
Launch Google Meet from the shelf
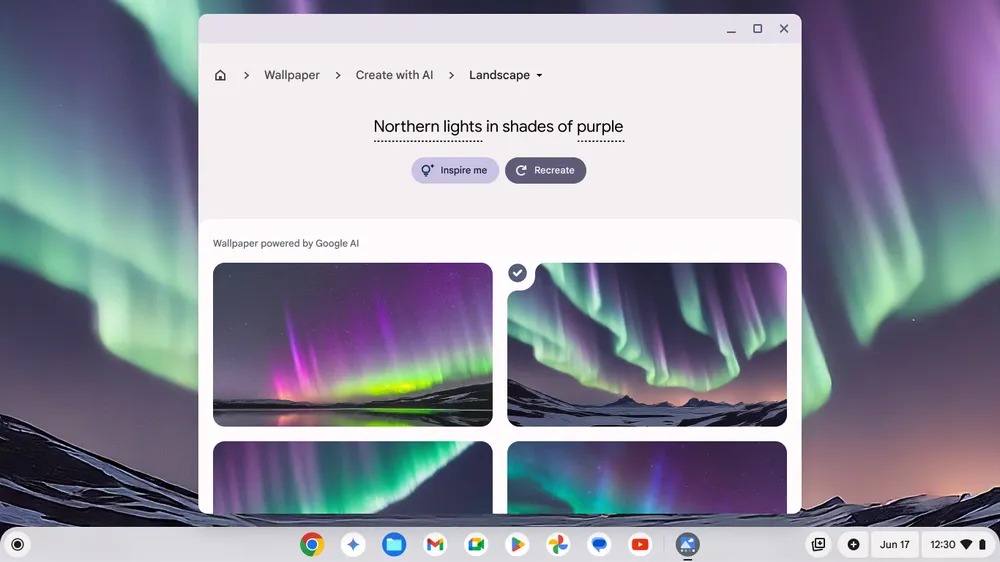click(x=476, y=544)
